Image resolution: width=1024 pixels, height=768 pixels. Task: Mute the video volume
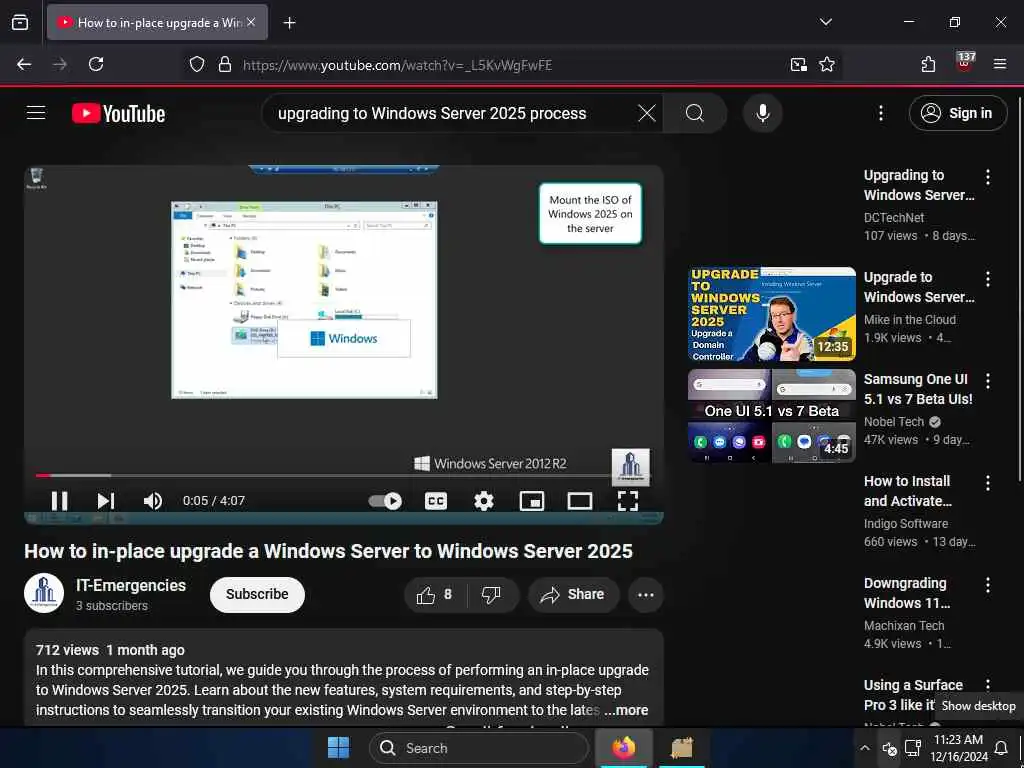pyautogui.click(x=153, y=501)
